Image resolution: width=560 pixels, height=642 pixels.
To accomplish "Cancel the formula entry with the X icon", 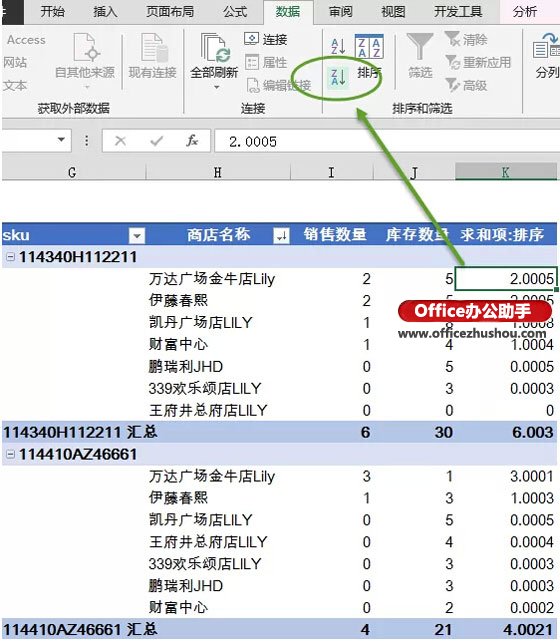I will [120, 141].
